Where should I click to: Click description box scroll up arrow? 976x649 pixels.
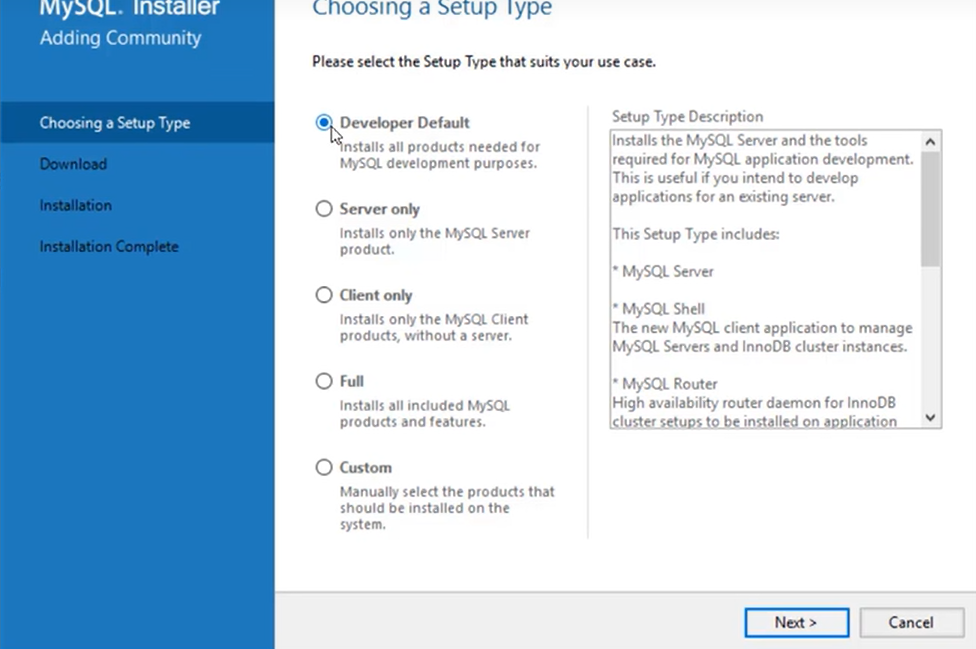click(930, 142)
